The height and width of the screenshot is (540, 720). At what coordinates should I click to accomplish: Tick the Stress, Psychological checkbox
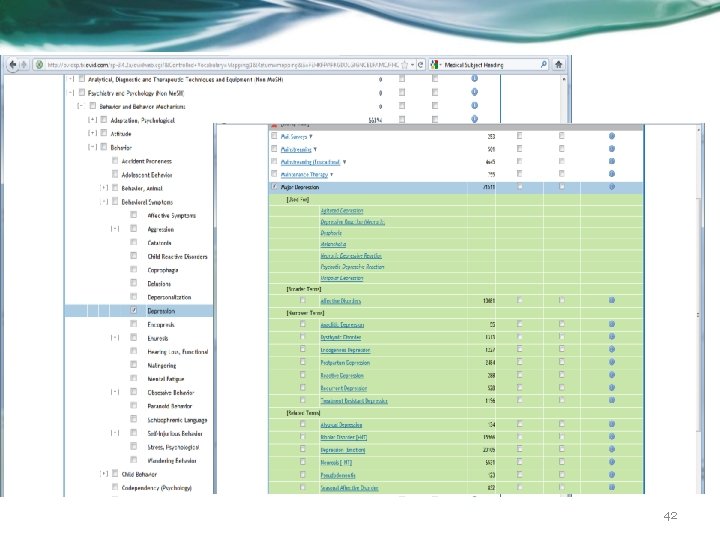coord(134,446)
